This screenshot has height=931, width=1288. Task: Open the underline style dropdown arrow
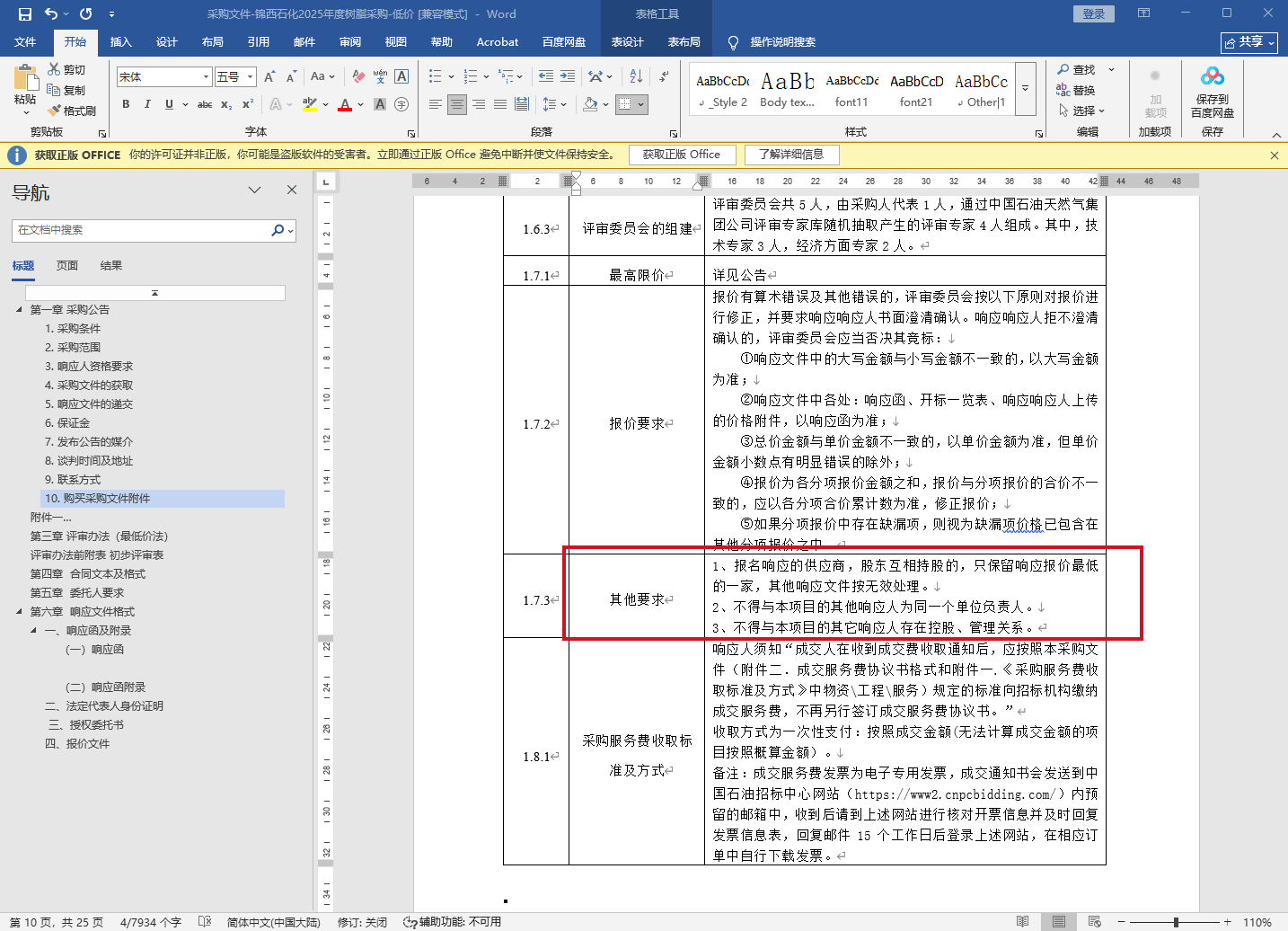185,104
